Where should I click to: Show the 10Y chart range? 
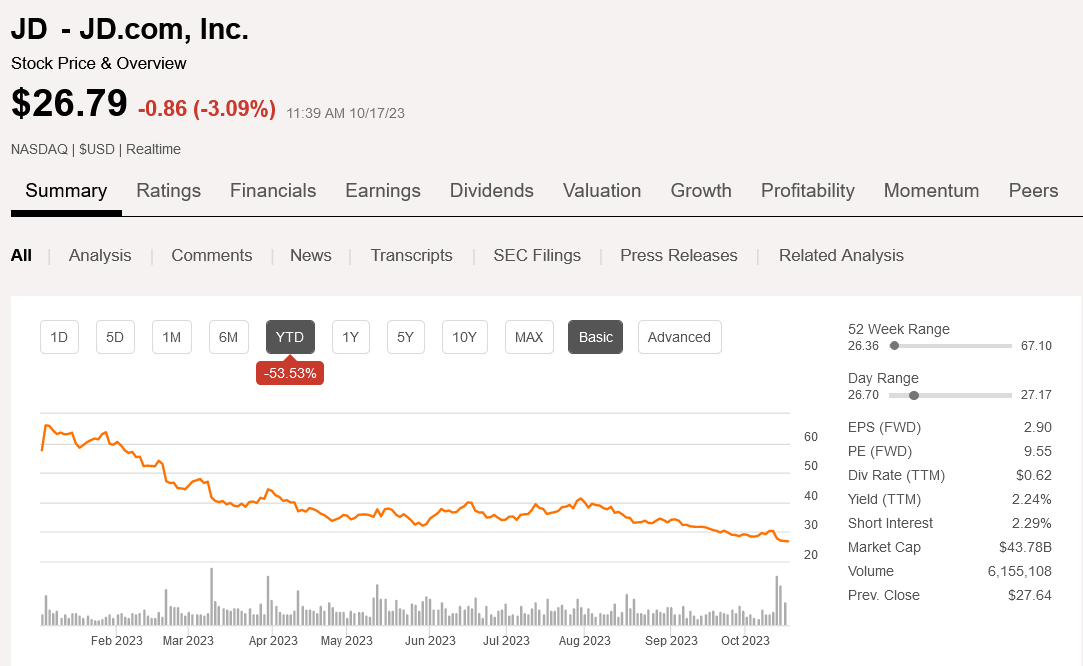click(465, 337)
